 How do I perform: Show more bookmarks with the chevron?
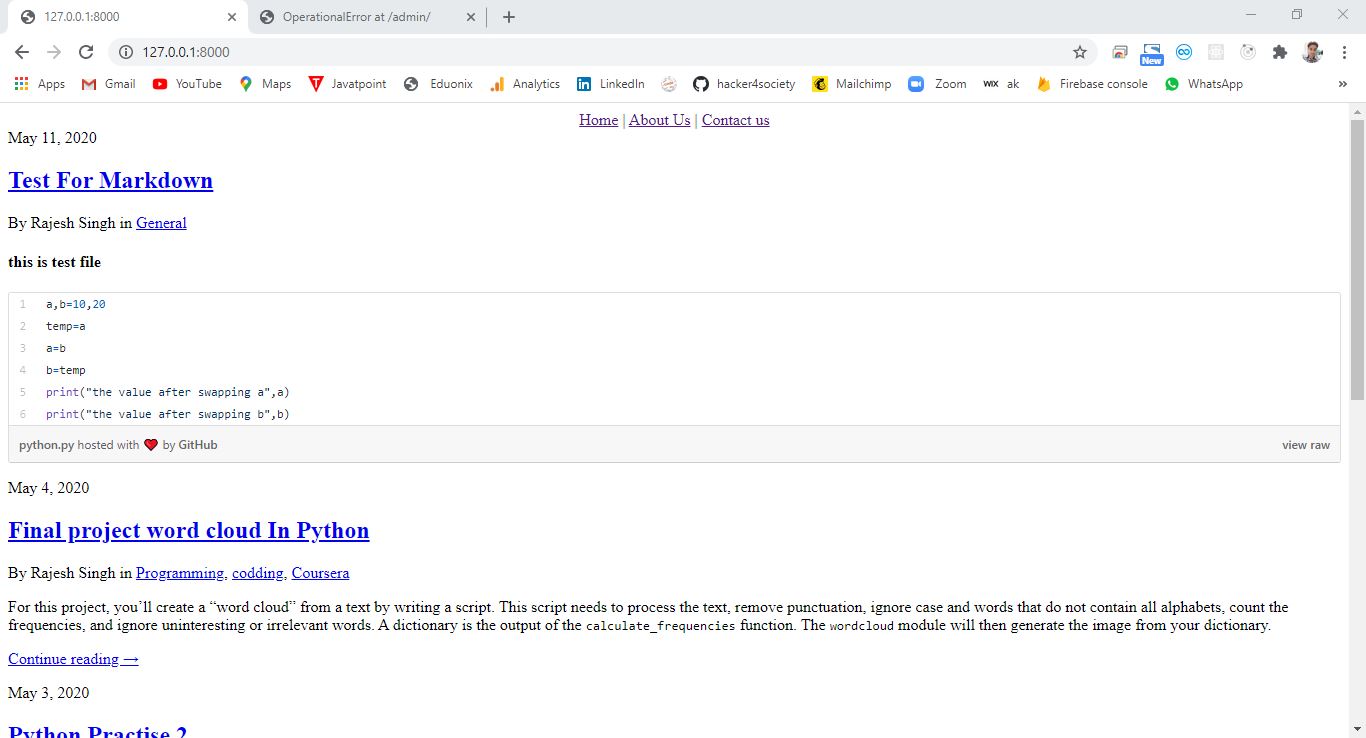coord(1342,84)
